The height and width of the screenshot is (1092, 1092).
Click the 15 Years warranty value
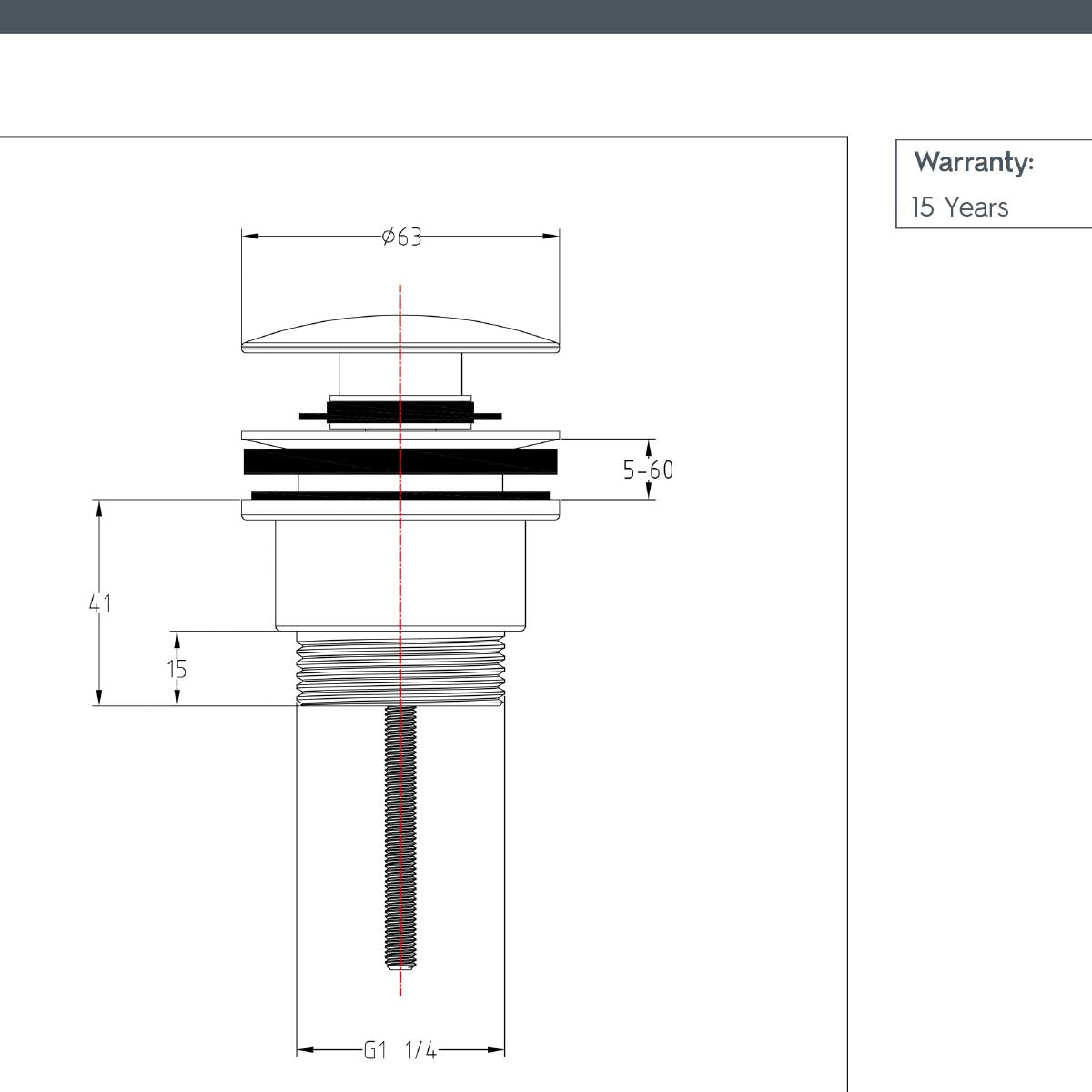click(960, 207)
